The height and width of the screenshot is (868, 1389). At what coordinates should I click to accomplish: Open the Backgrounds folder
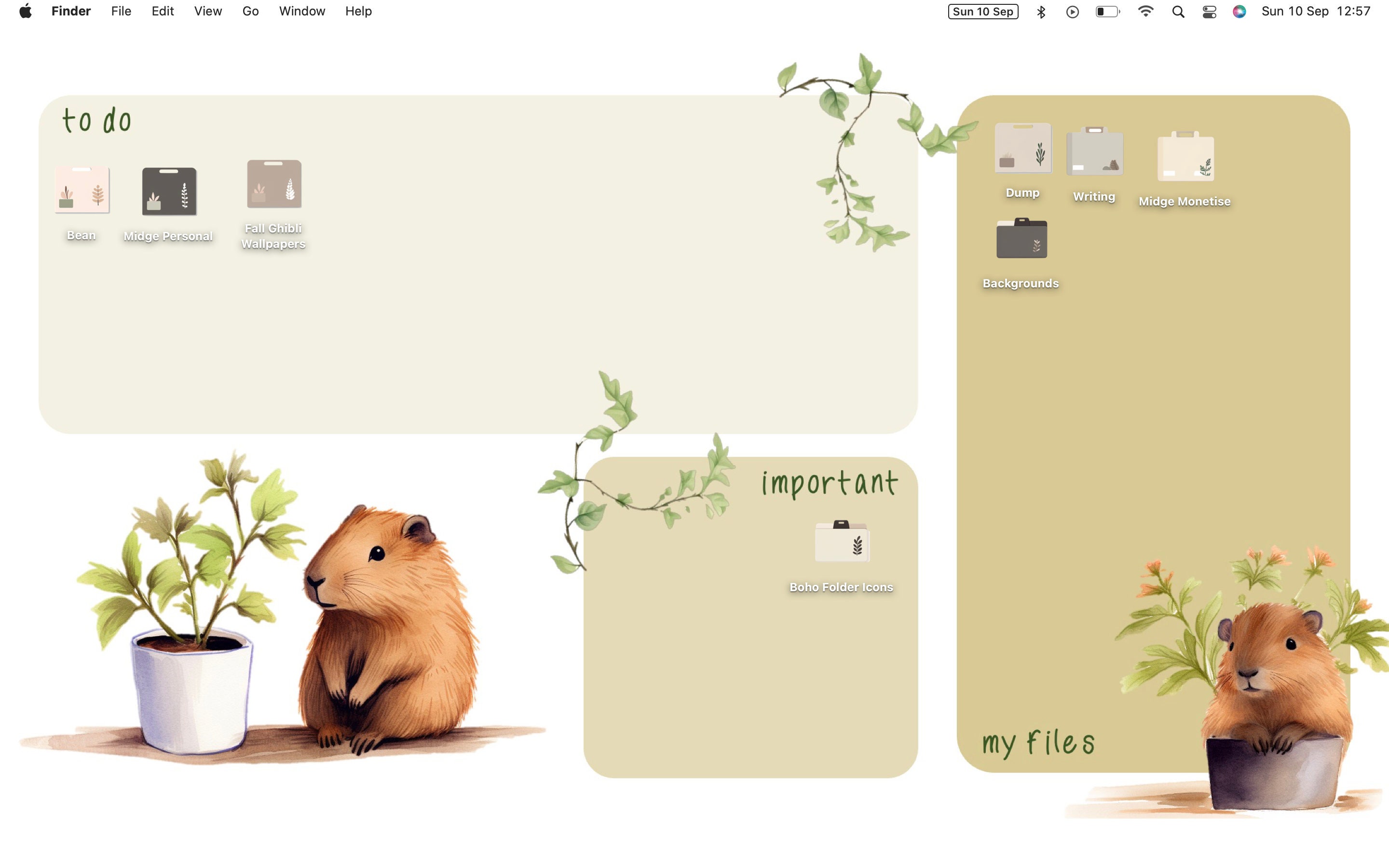tap(1021, 239)
